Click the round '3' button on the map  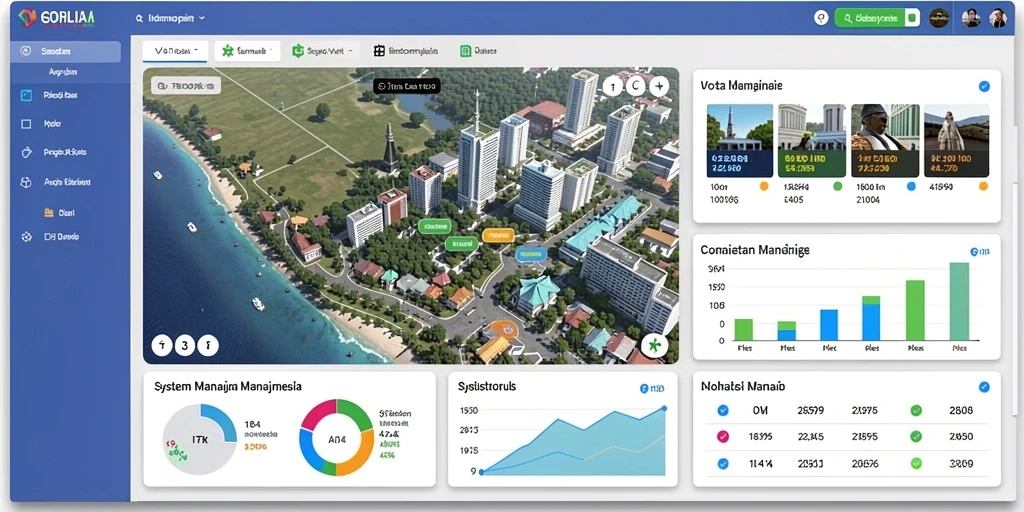coord(185,344)
